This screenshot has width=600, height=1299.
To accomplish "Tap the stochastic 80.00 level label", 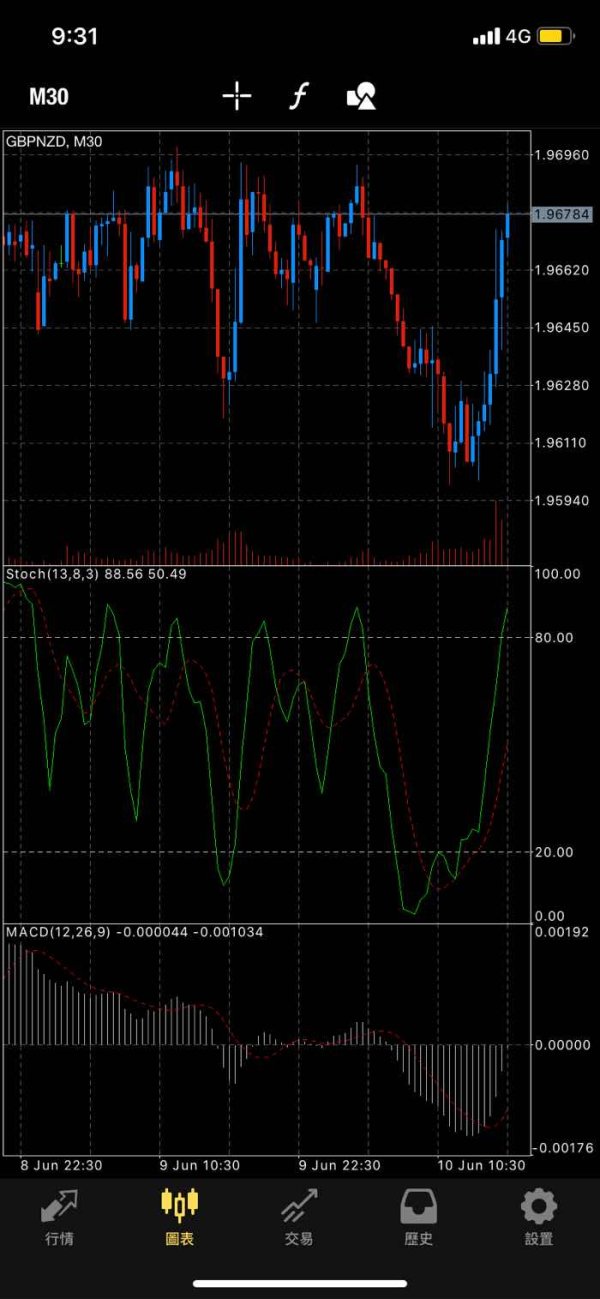I will tap(554, 637).
